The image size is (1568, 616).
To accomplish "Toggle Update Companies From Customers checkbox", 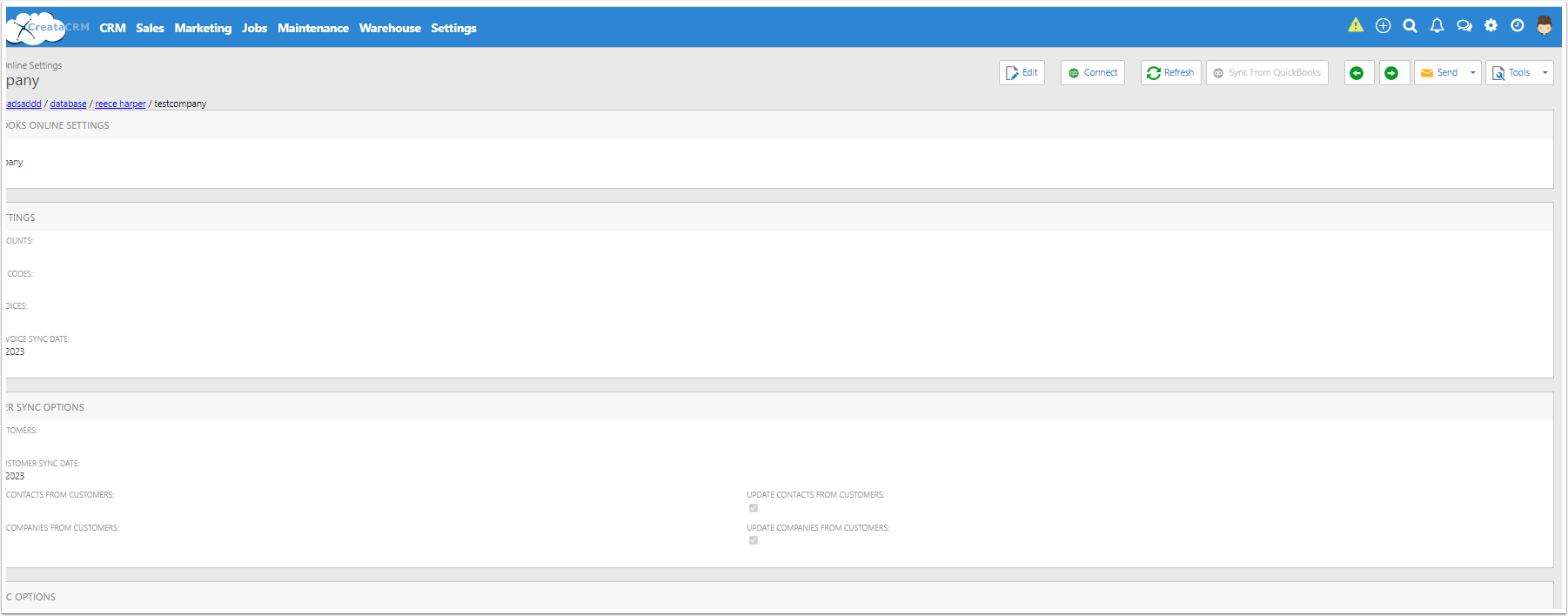I will [x=754, y=540].
